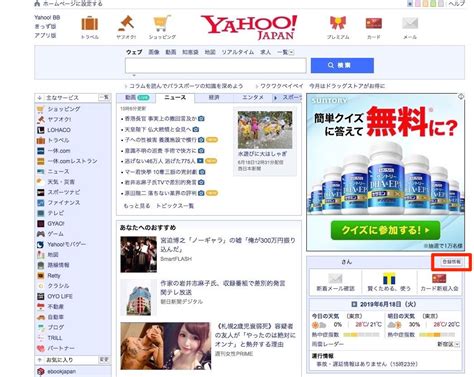Open ゲーム controller item in the sidebar

(x=55, y=234)
